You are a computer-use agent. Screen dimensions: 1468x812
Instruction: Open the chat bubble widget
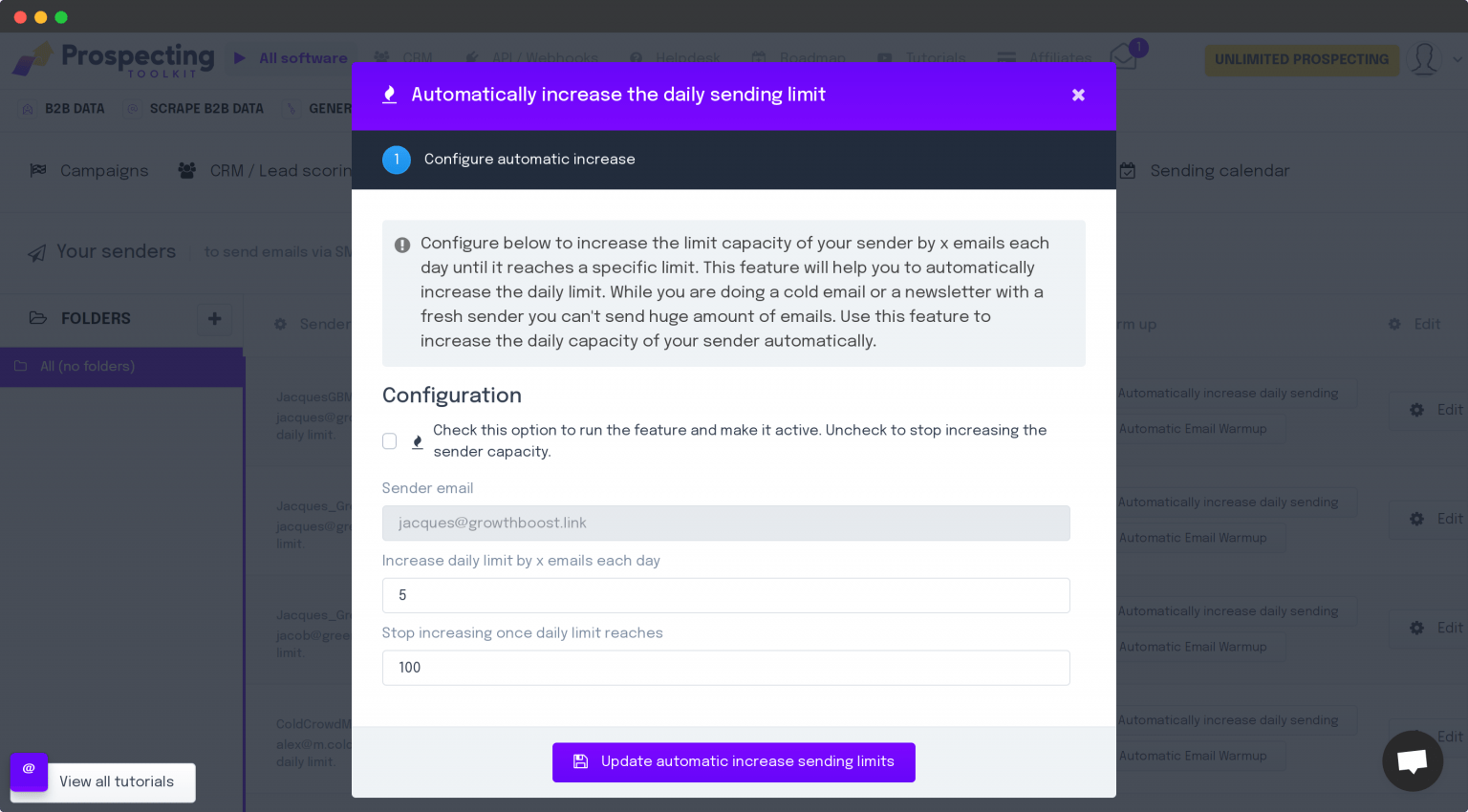point(1413,760)
